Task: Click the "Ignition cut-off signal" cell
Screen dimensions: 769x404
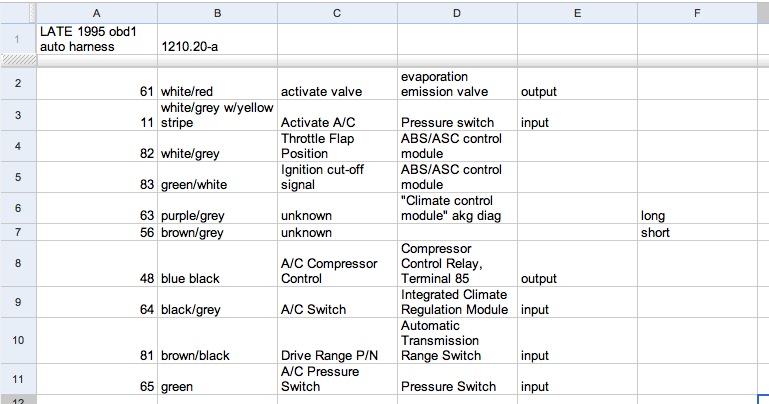Action: (x=336, y=177)
